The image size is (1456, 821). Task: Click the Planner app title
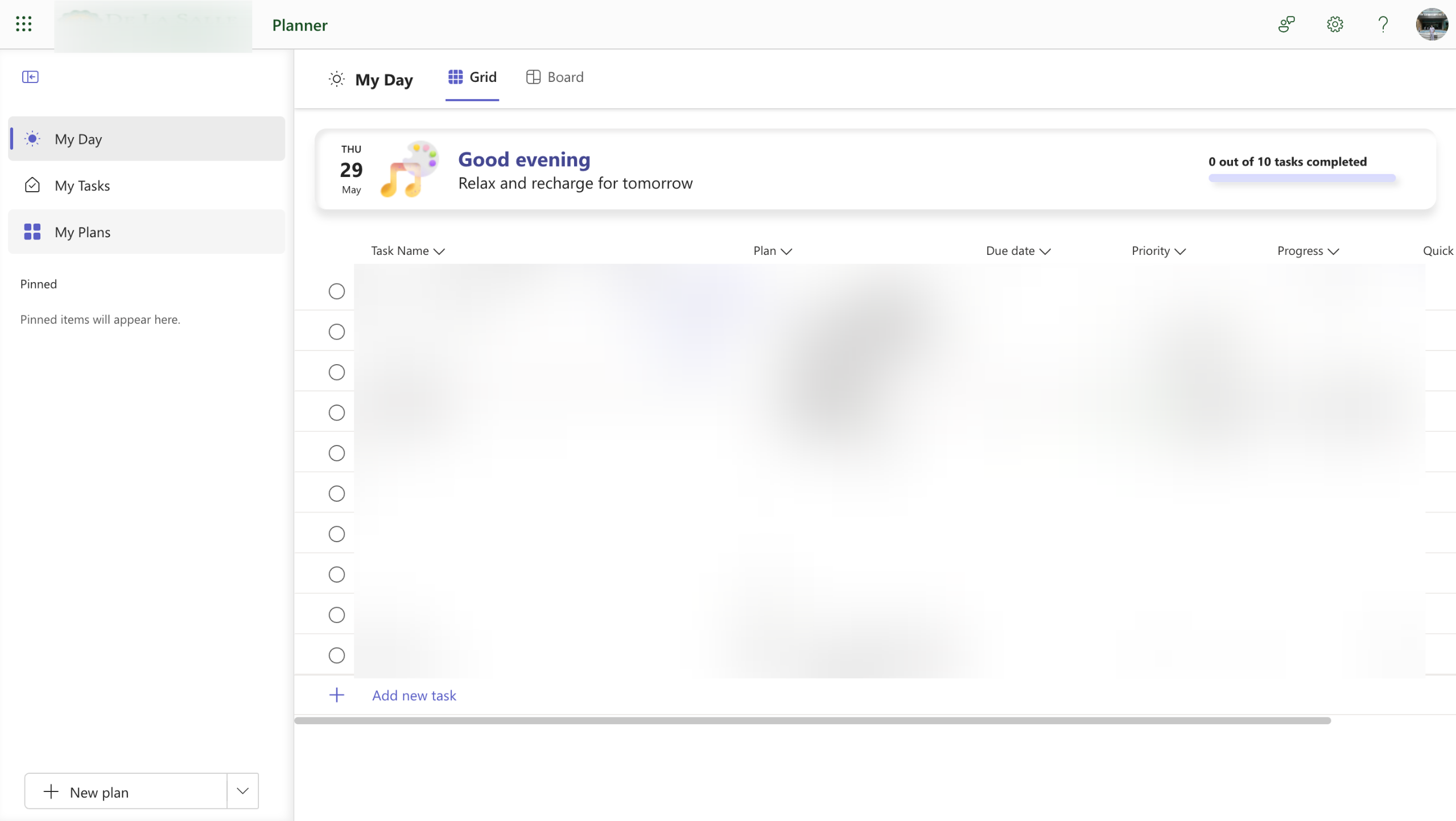coord(300,25)
